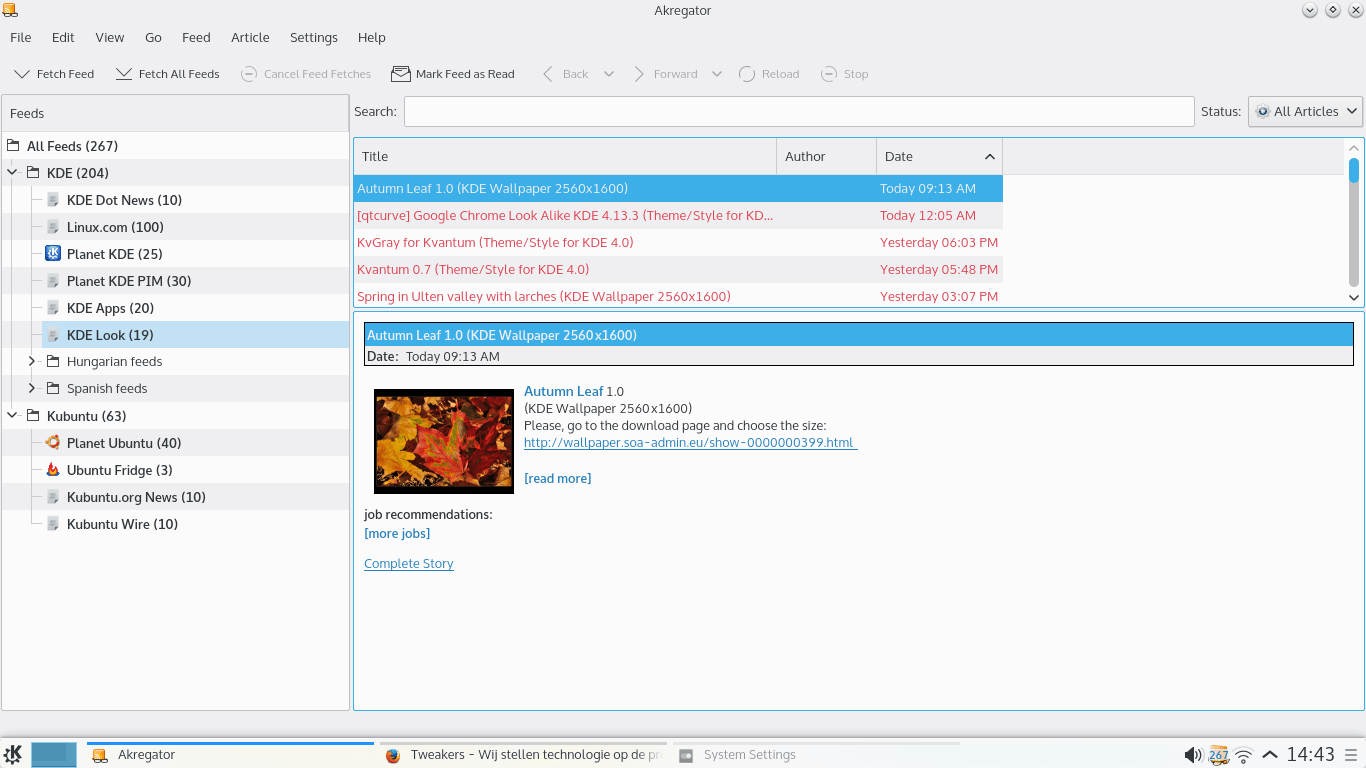Open the Autumn Leaf title link
This screenshot has width=1366, height=768.
[x=564, y=391]
